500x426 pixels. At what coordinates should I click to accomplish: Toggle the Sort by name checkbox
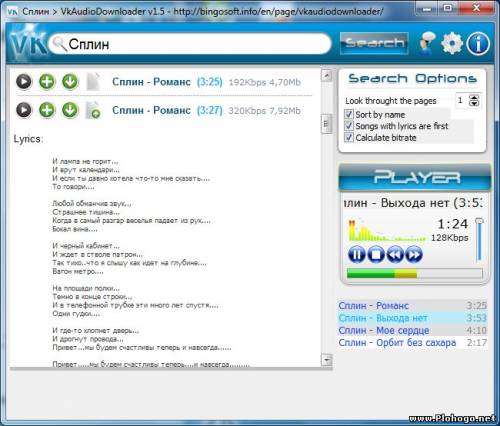[349, 114]
